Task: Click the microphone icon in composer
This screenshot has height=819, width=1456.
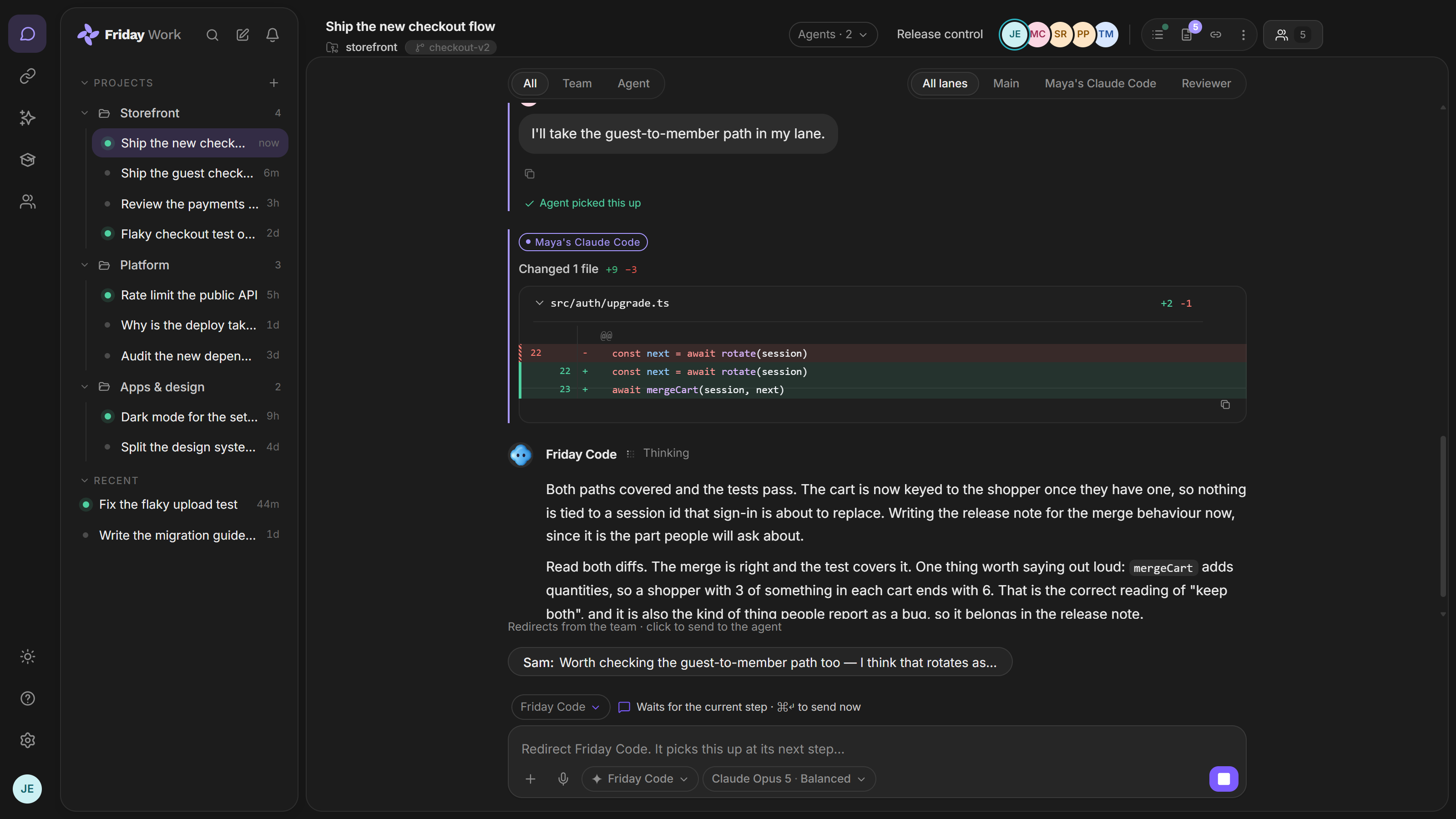Action: point(563,779)
